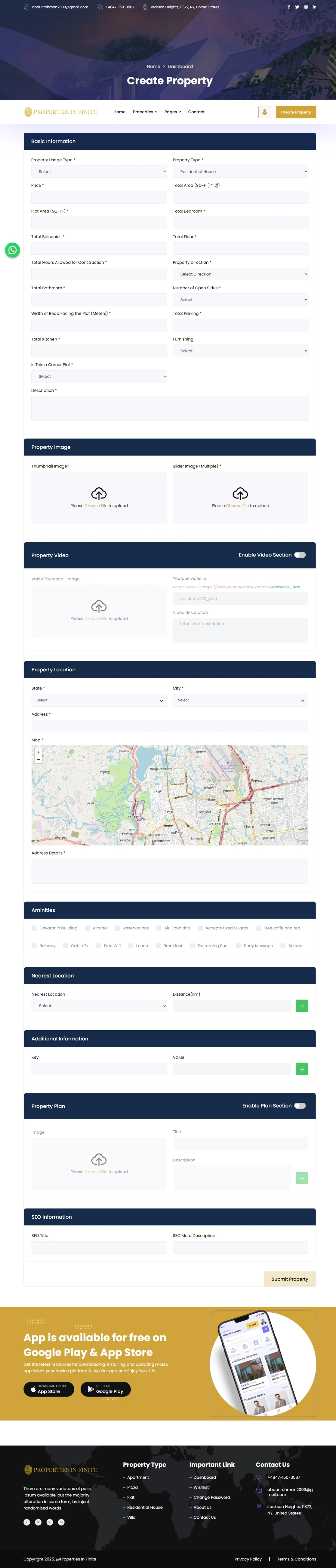336x1568 pixels.
Task: Click the location pin icon in the top header bar
Action: click(145, 7)
